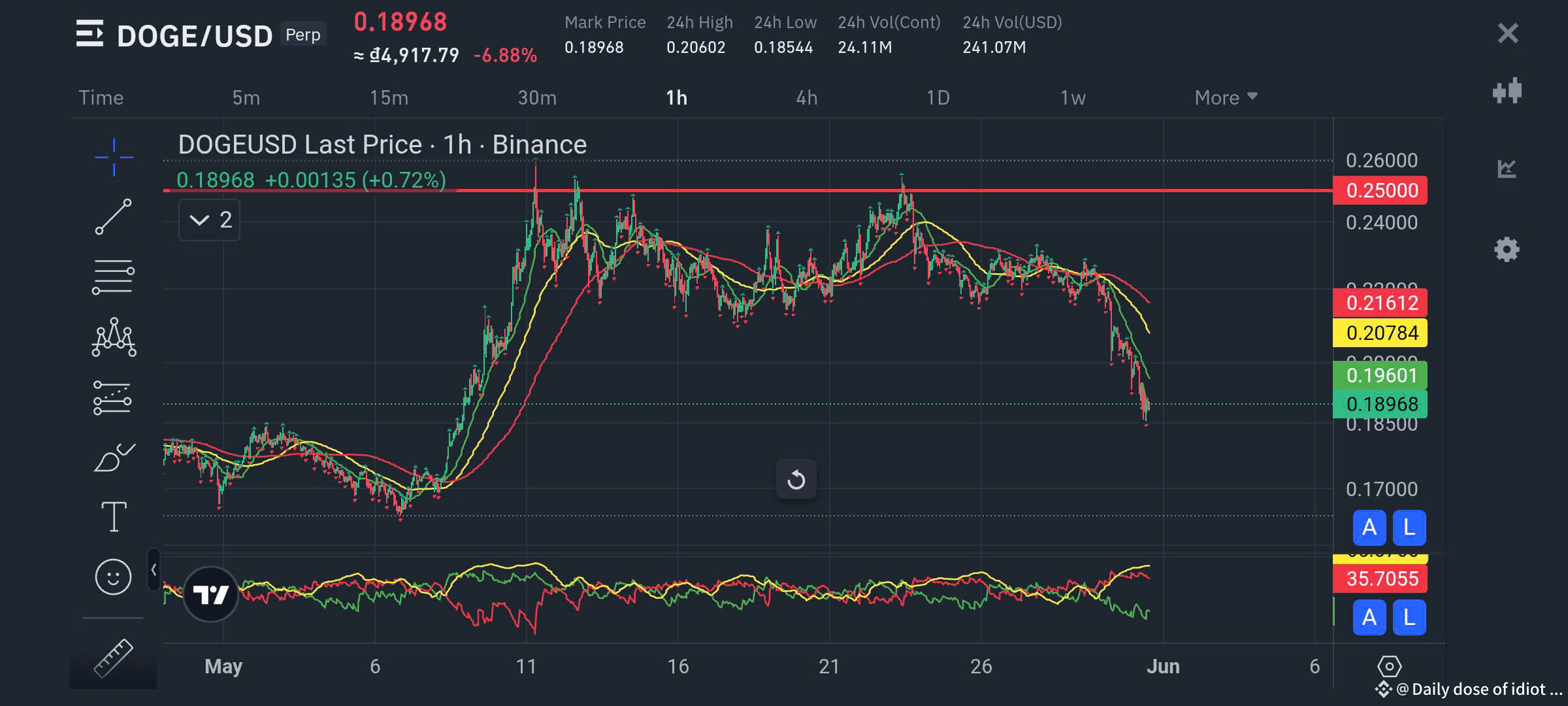Select the crosshair cursor tool
This screenshot has height=706, width=1568.
coord(114,157)
